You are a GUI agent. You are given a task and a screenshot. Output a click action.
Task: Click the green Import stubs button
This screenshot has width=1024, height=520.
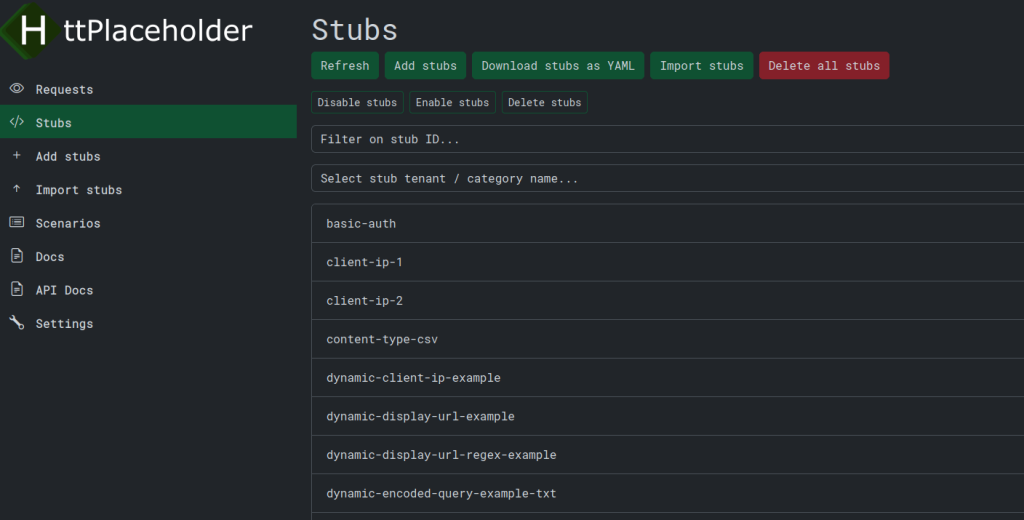701,65
